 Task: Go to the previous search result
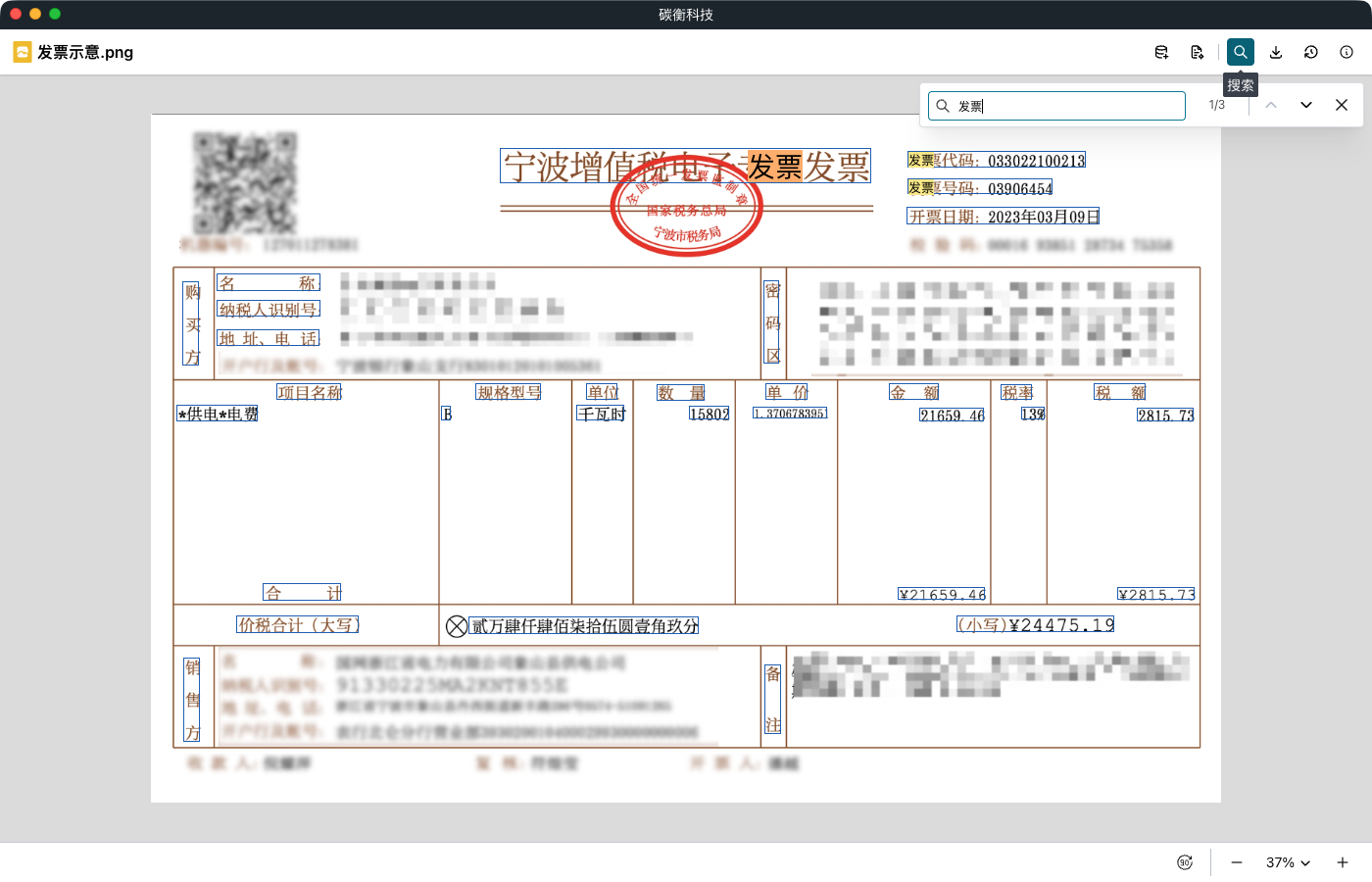click(x=1270, y=105)
